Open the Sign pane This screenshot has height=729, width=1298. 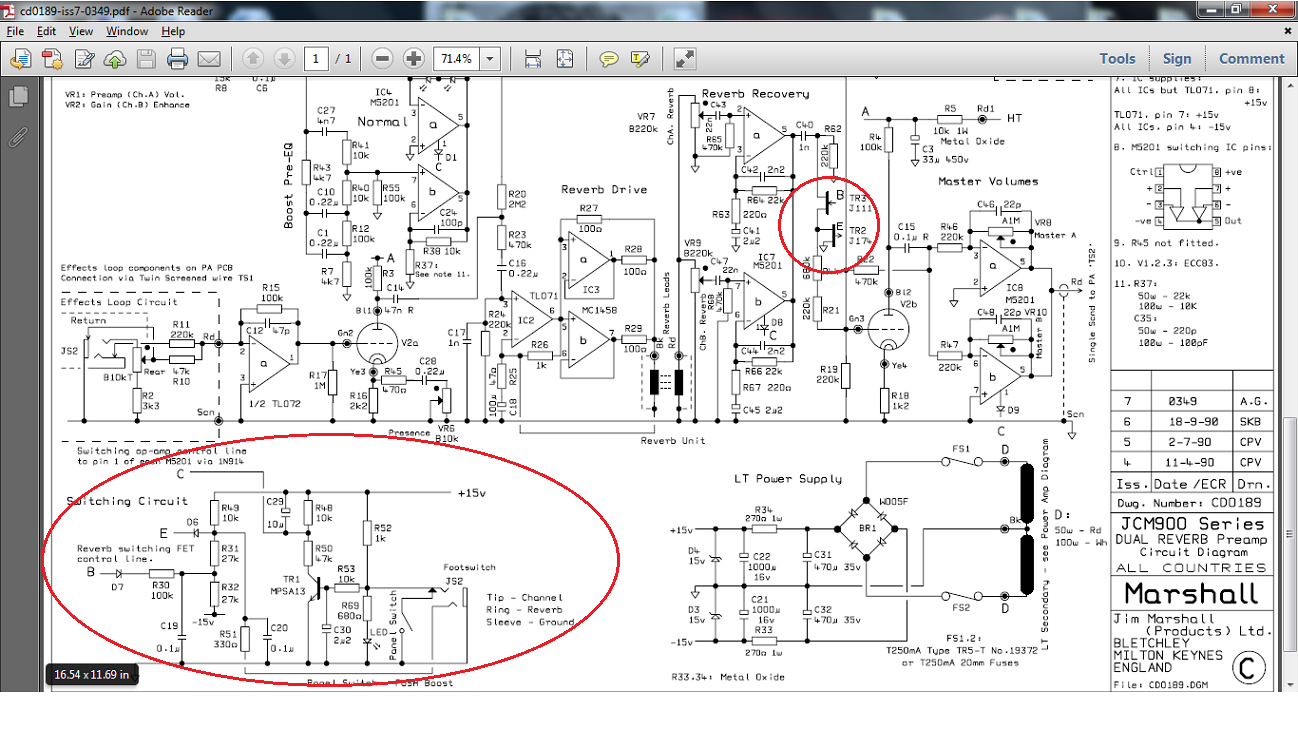pyautogui.click(x=1177, y=59)
